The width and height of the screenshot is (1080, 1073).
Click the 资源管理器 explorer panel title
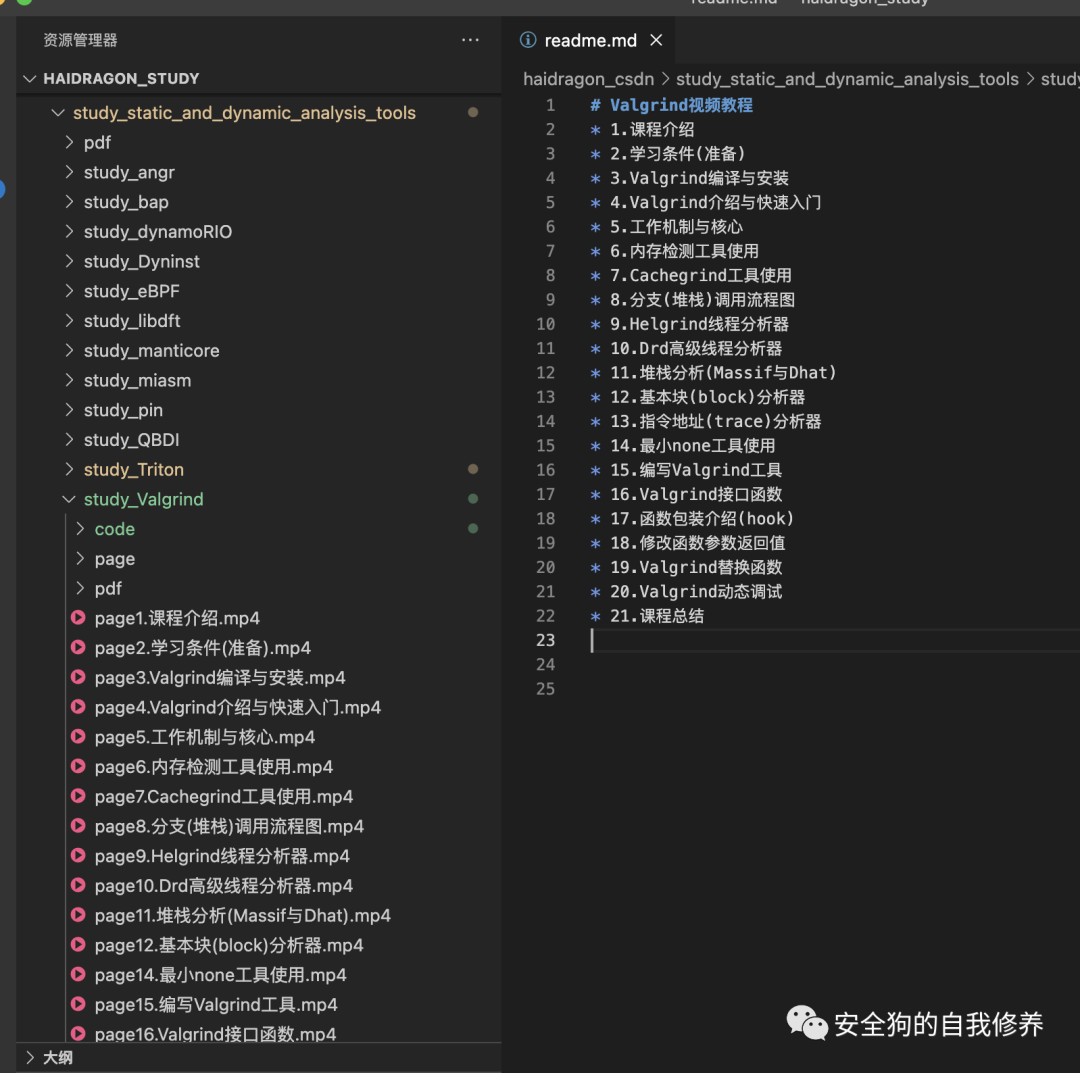click(80, 40)
